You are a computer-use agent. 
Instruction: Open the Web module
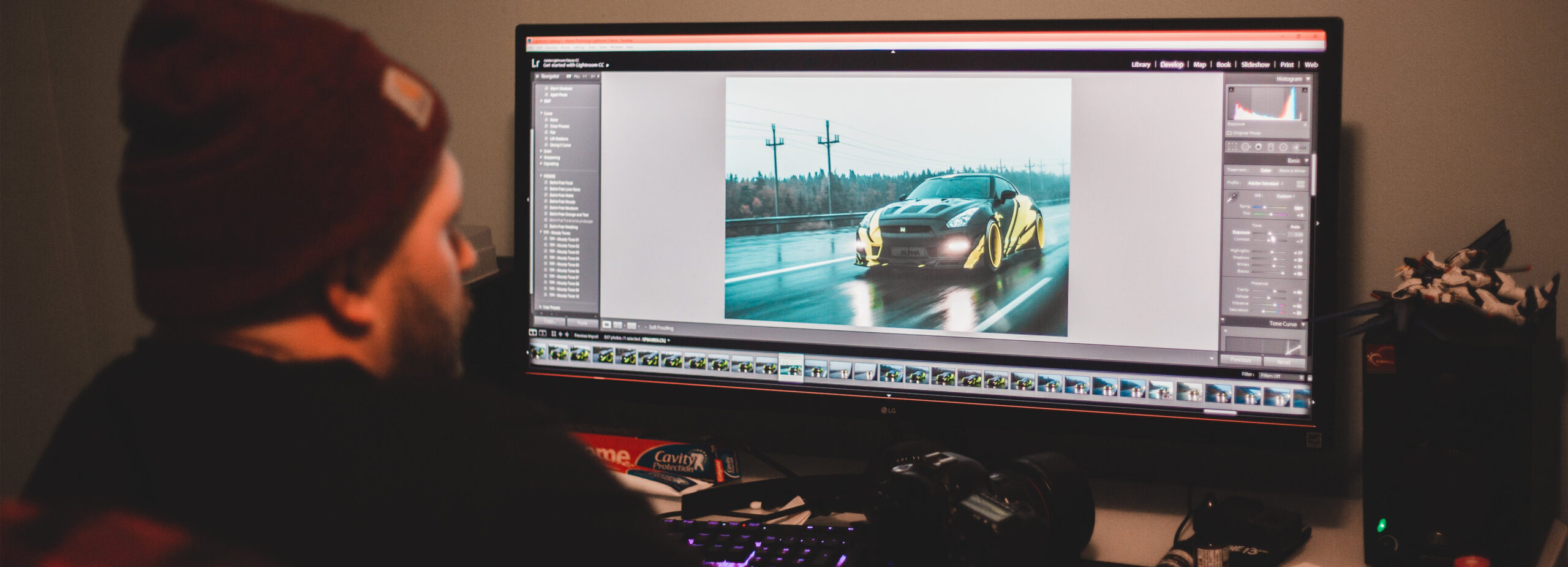(1311, 64)
